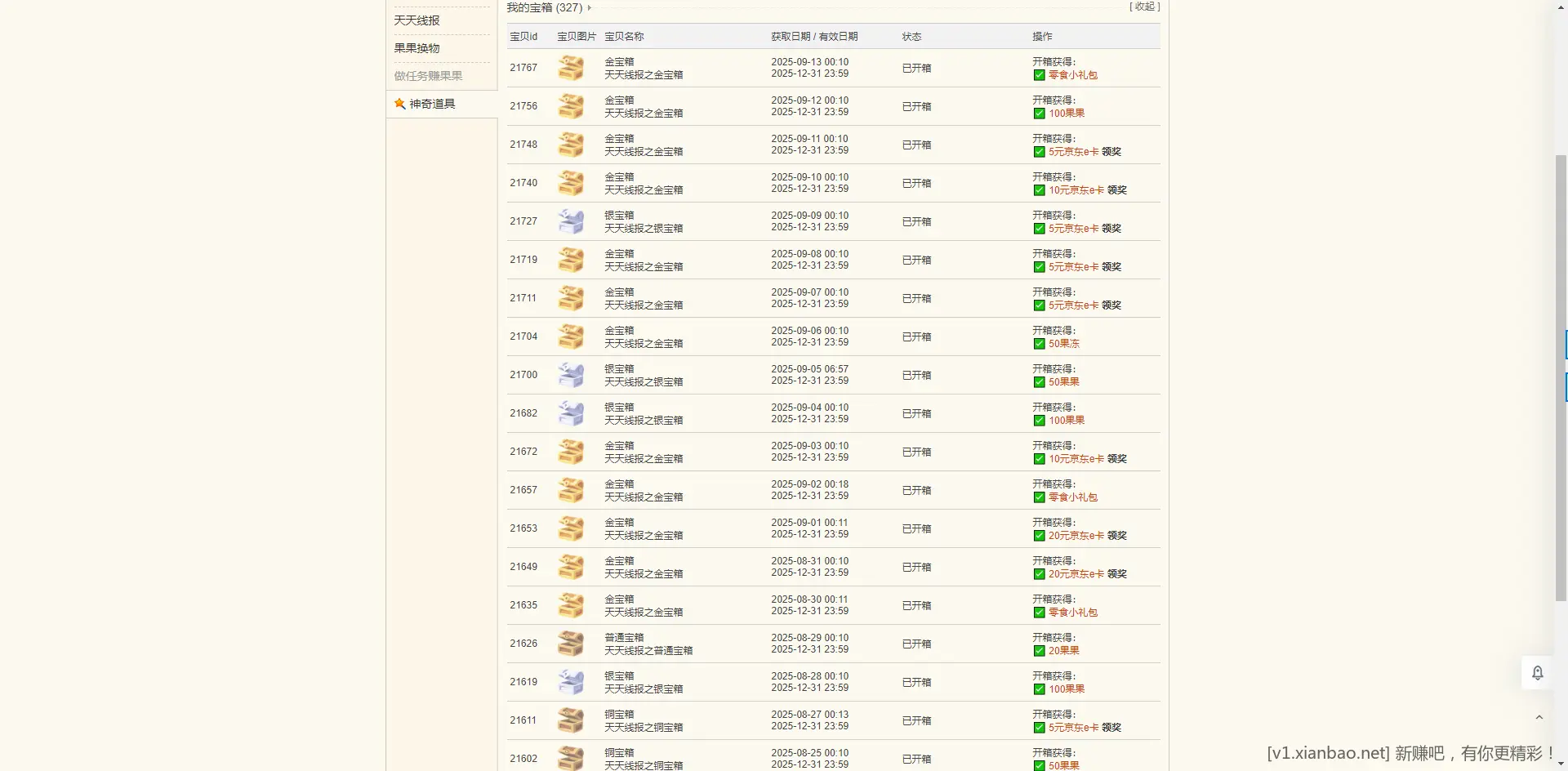
Task: Click 领奖 for the 2025-09-11 chest
Action: [1111, 152]
